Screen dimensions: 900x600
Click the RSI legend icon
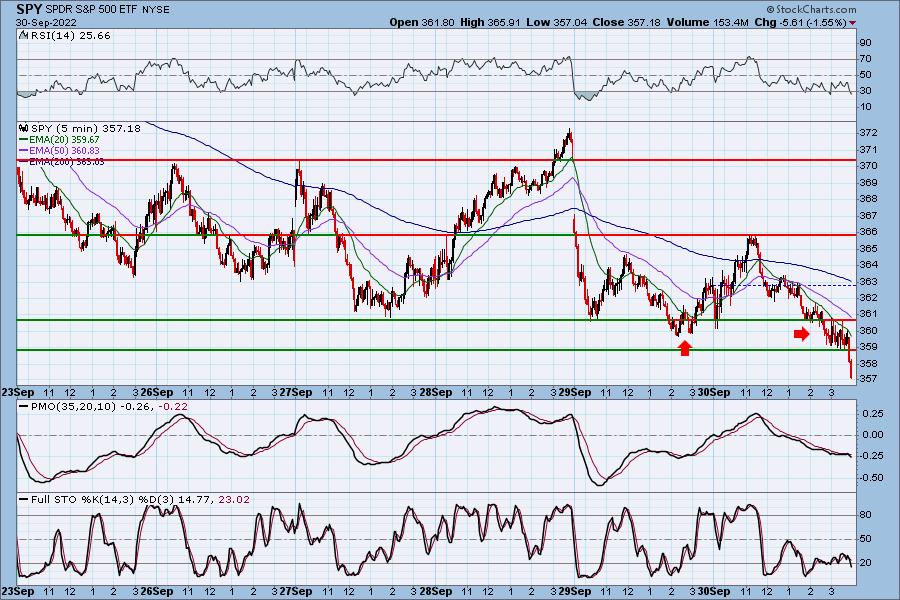(x=23, y=35)
